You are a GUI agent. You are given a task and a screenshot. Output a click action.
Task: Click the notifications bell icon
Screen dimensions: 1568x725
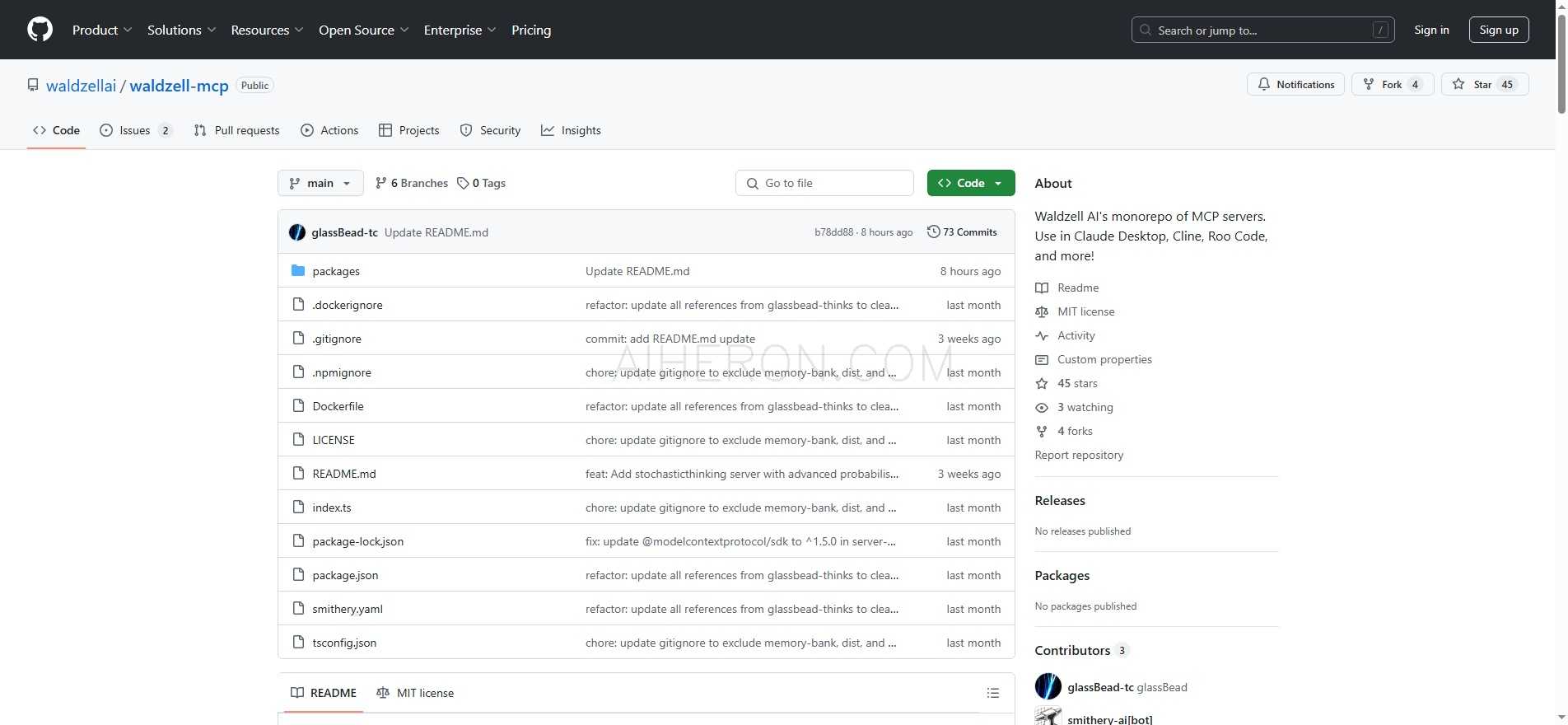tap(1264, 84)
